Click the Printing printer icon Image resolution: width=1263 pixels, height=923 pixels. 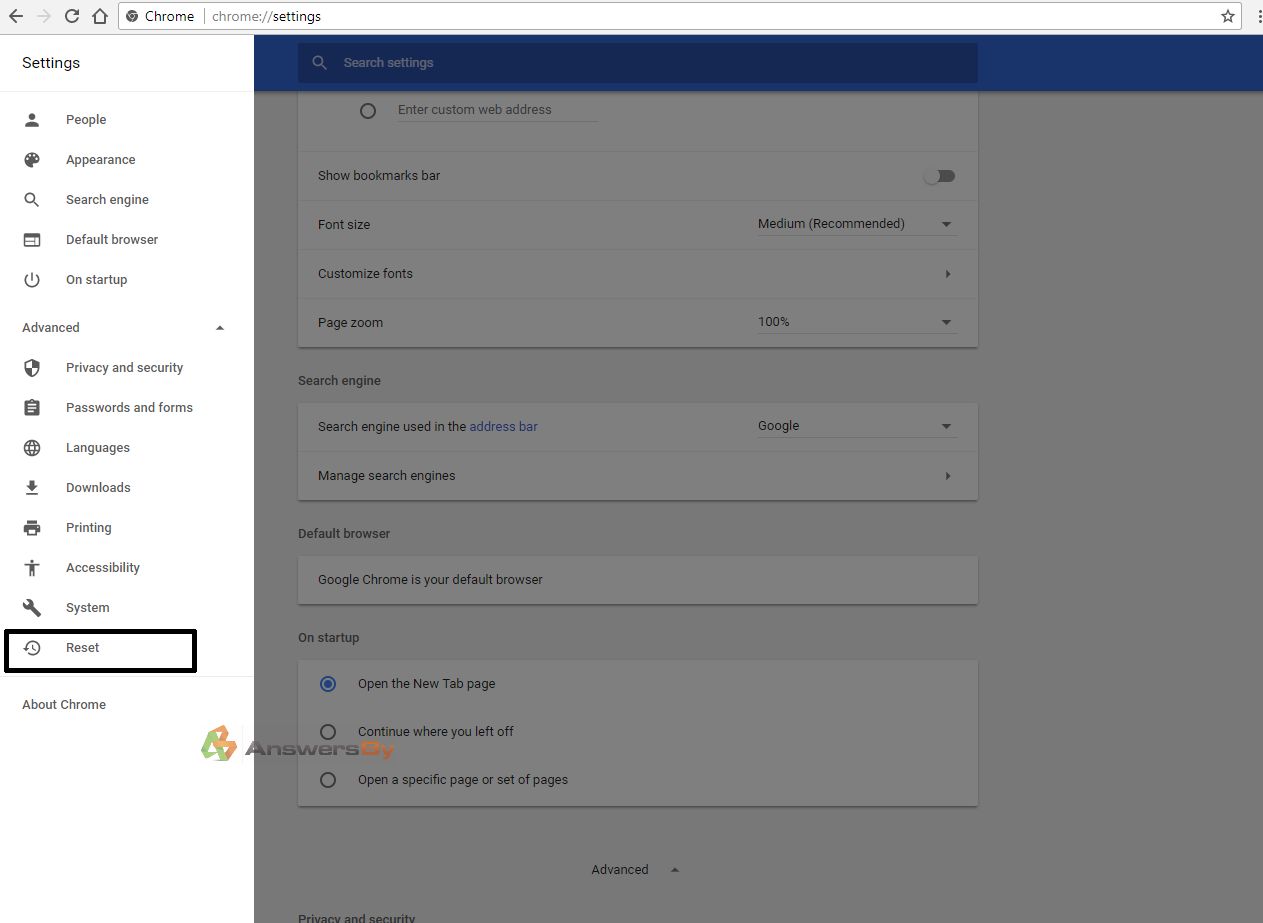(x=32, y=528)
